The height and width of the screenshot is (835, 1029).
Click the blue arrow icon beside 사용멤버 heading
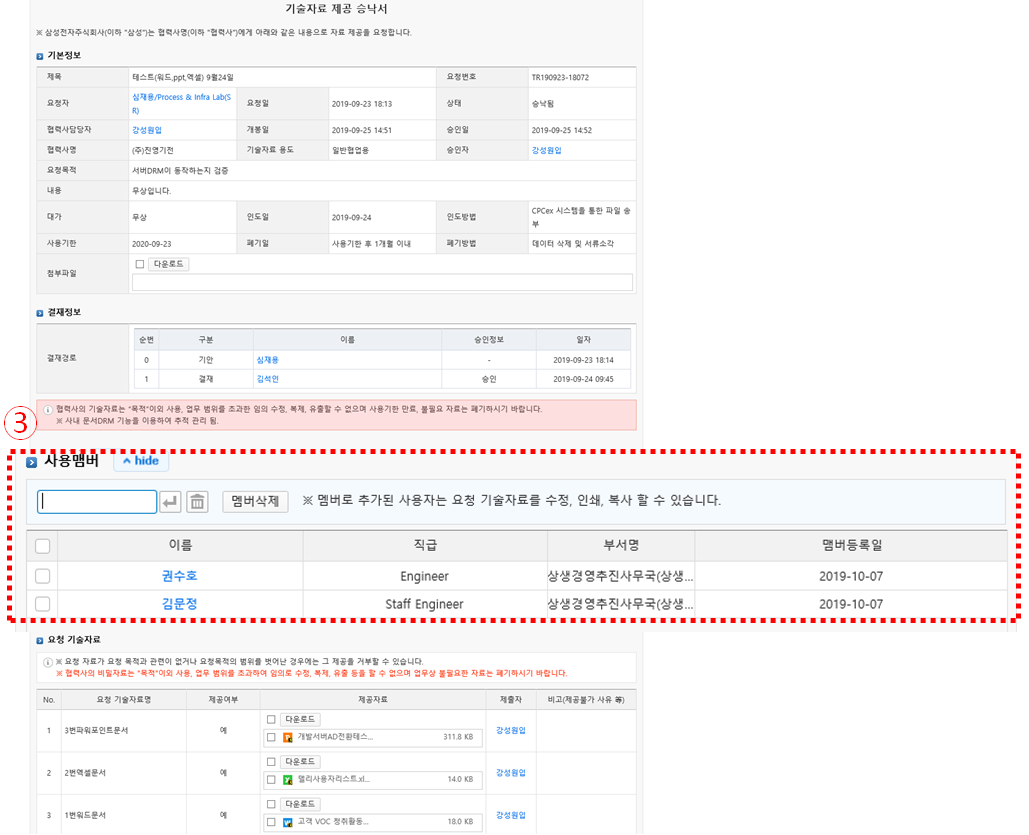coord(31,462)
